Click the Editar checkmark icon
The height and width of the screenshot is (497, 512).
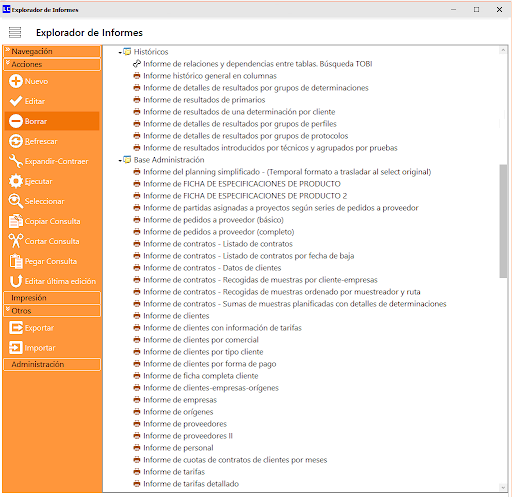16,101
